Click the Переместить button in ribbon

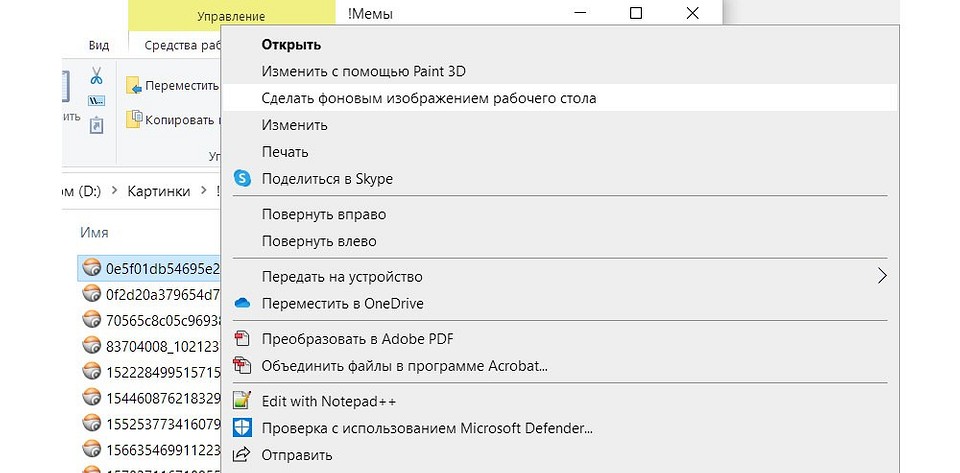pyautogui.click(x=173, y=86)
